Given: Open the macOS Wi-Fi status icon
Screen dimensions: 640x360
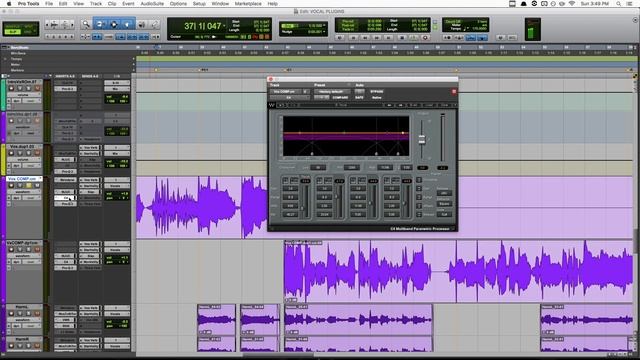Looking at the screenshot, I should click(x=572, y=4).
